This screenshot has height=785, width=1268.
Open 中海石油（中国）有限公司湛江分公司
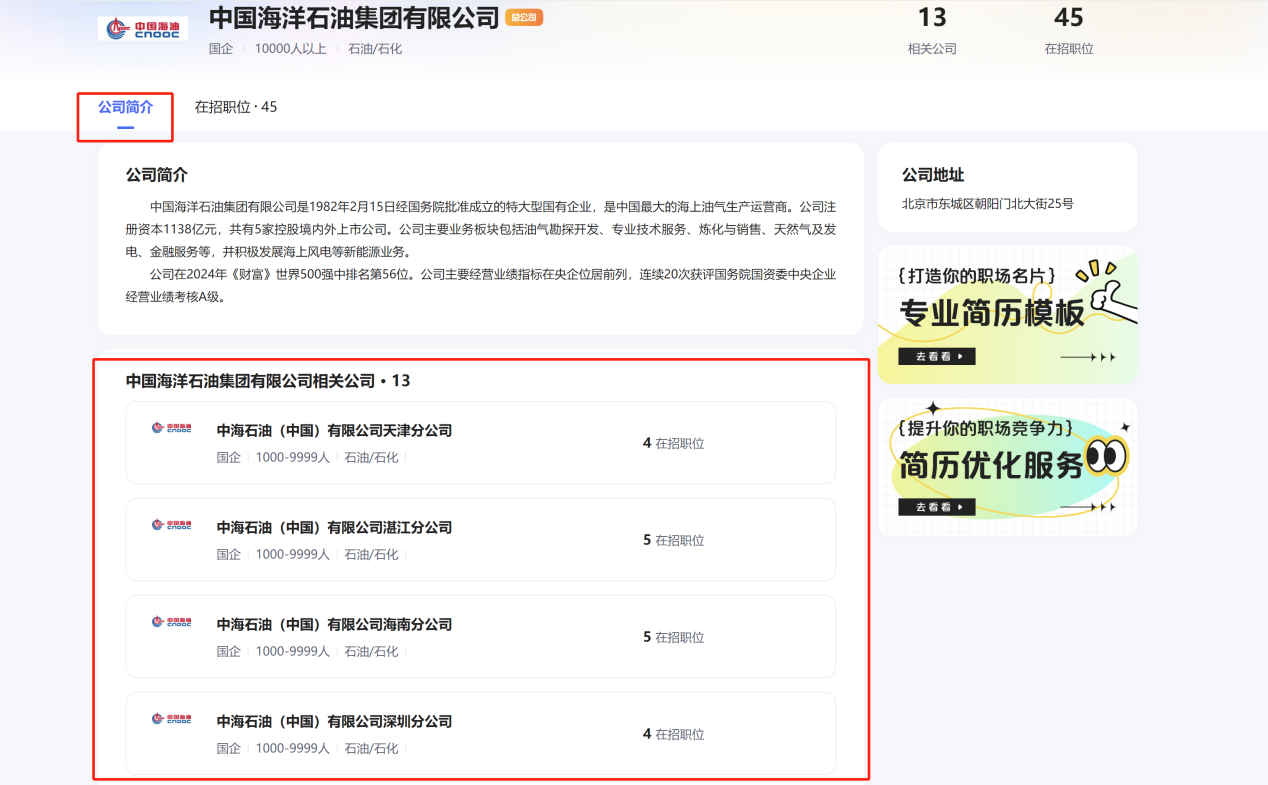pos(334,528)
